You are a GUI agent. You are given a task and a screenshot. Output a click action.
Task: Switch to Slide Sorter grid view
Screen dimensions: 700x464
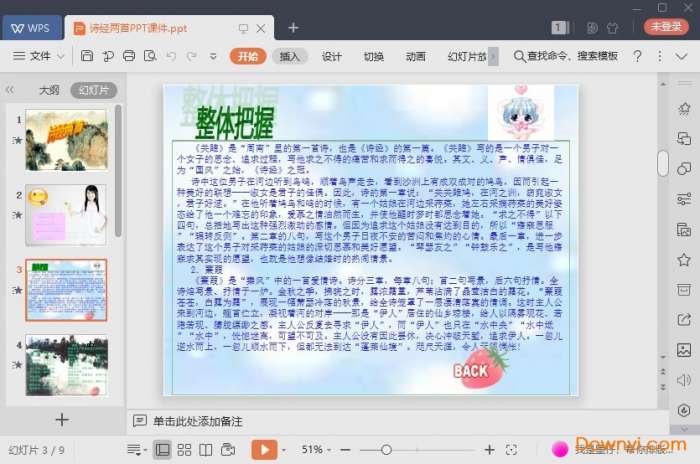pyautogui.click(x=184, y=450)
